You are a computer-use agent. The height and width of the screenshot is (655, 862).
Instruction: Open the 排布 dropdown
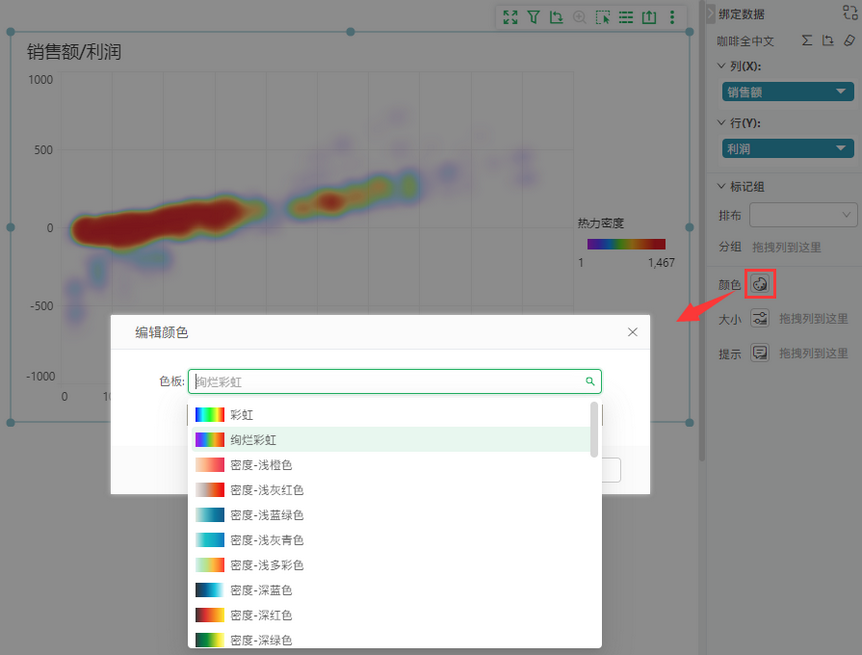[803, 214]
